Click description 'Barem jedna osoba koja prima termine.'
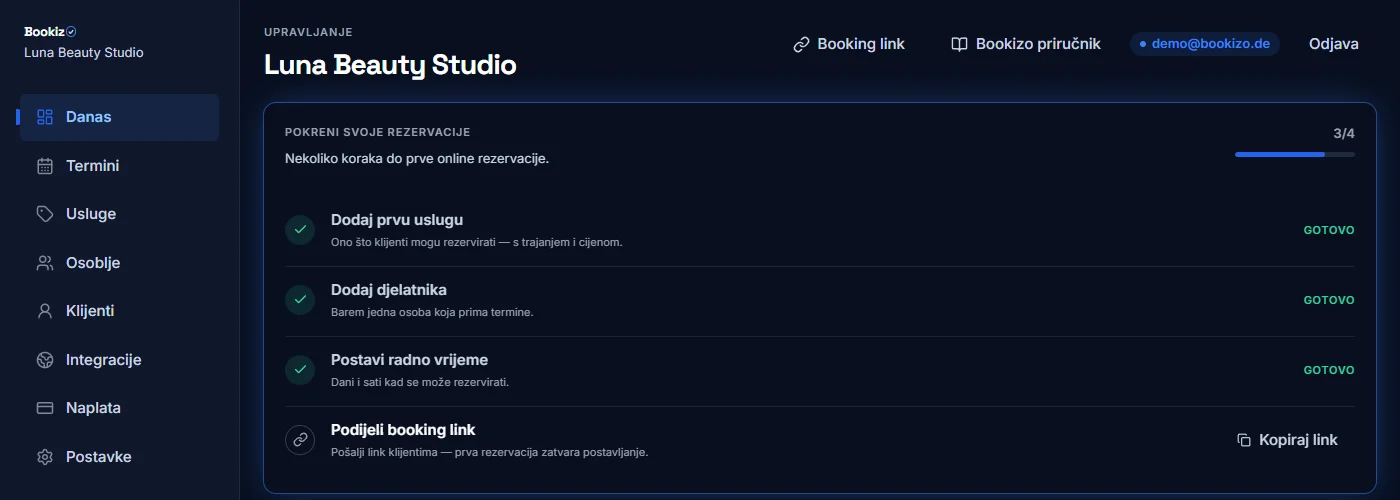The width and height of the screenshot is (1400, 500). click(x=432, y=312)
